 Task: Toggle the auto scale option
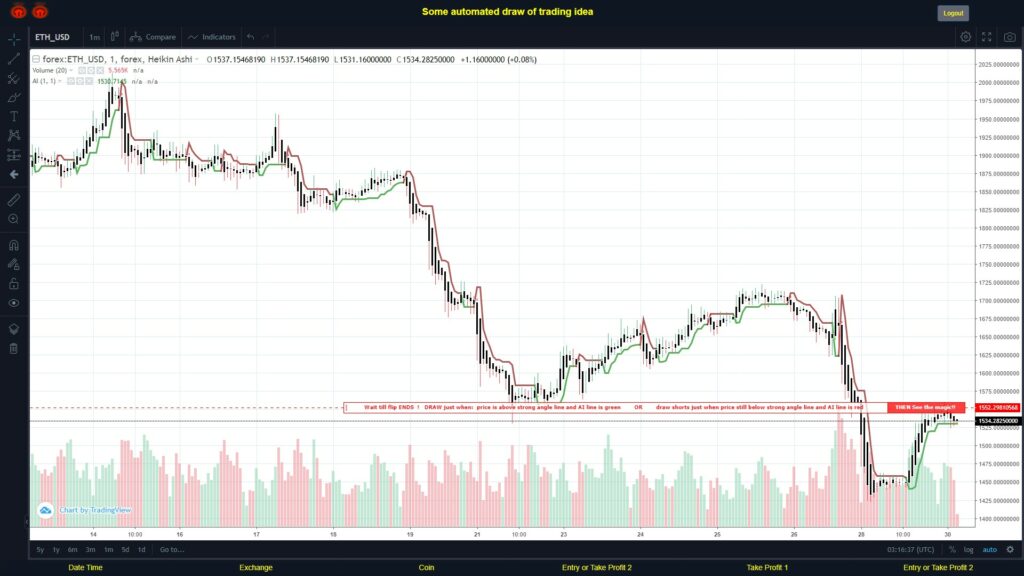coord(990,549)
